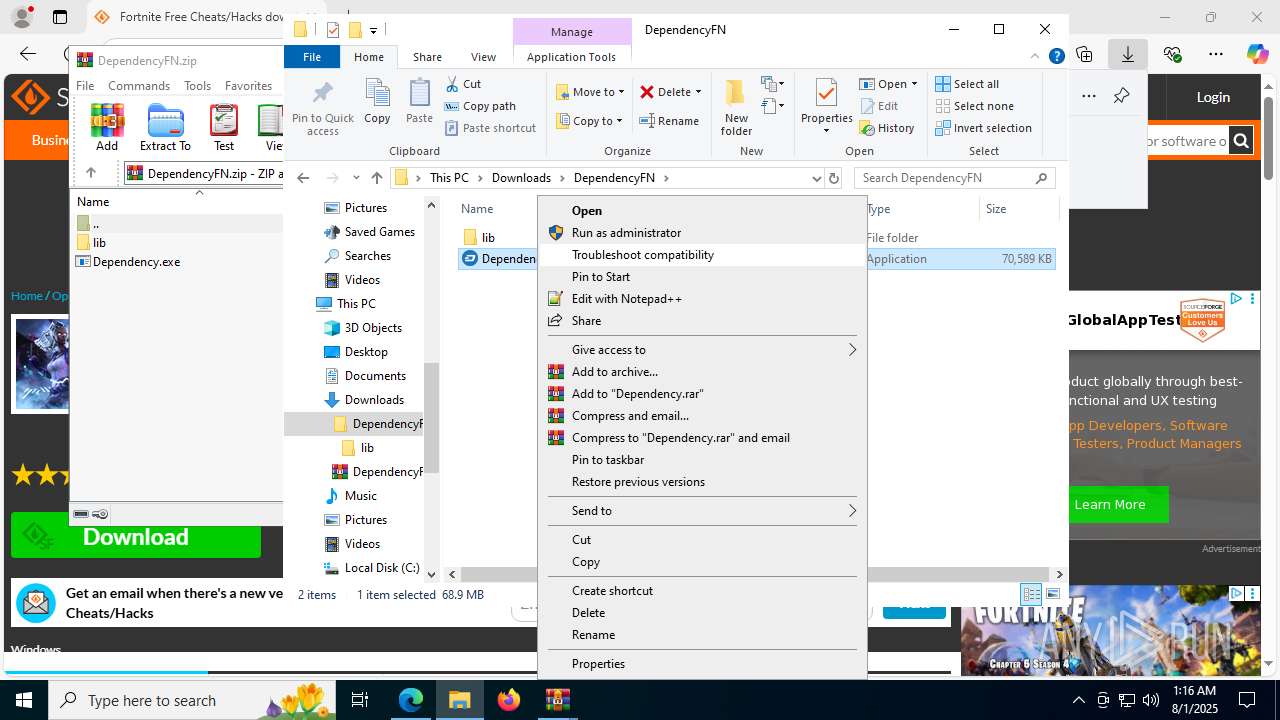Click Task View taskbar icon
The height and width of the screenshot is (720, 1280).
tap(360, 700)
